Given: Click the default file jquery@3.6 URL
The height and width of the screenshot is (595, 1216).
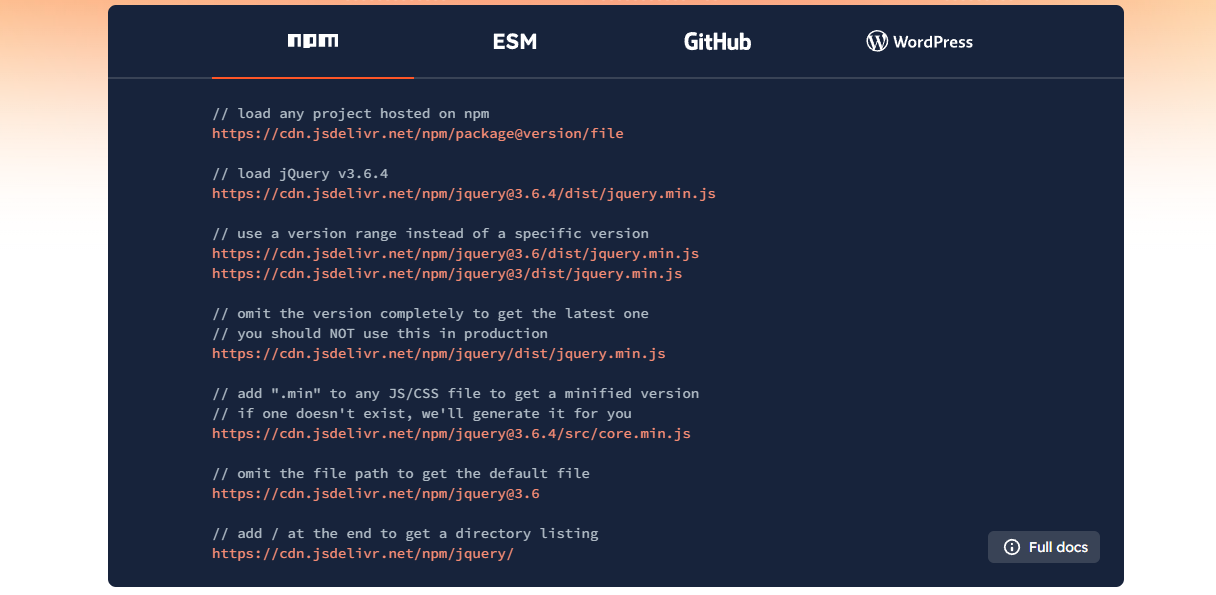Looking at the screenshot, I should [x=376, y=493].
